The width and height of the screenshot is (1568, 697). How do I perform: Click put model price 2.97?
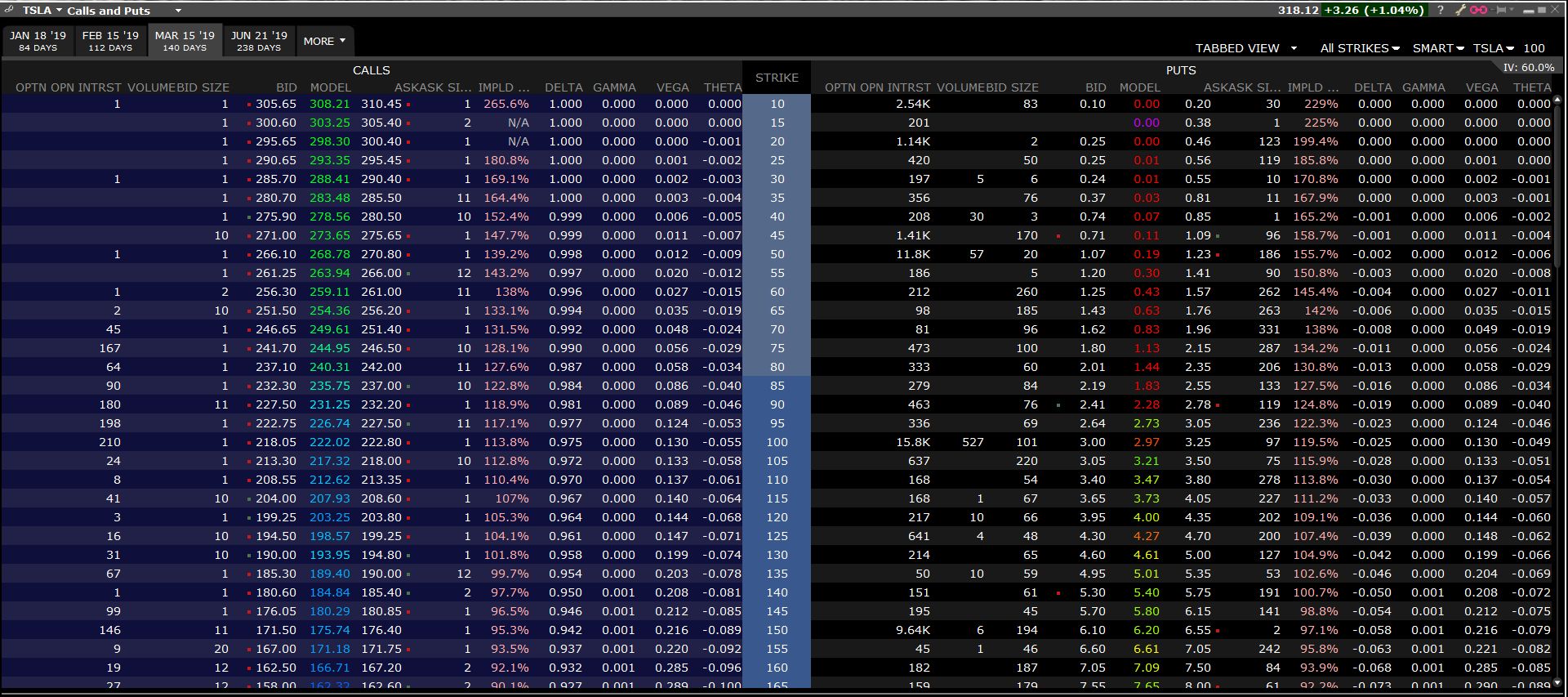pos(1147,442)
